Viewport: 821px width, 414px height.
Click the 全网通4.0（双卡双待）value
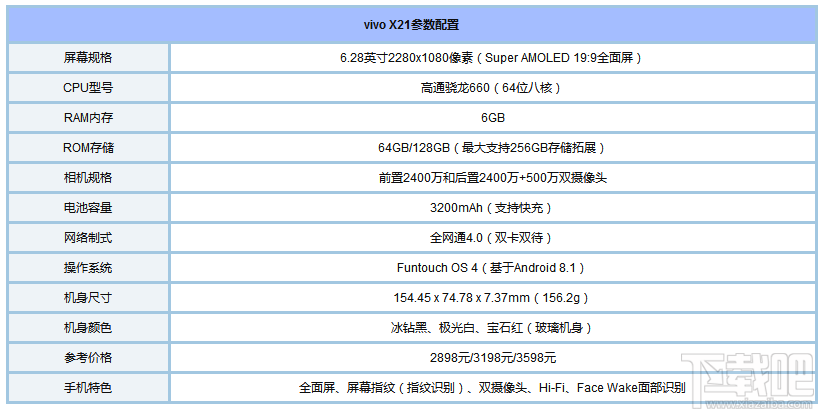493,238
